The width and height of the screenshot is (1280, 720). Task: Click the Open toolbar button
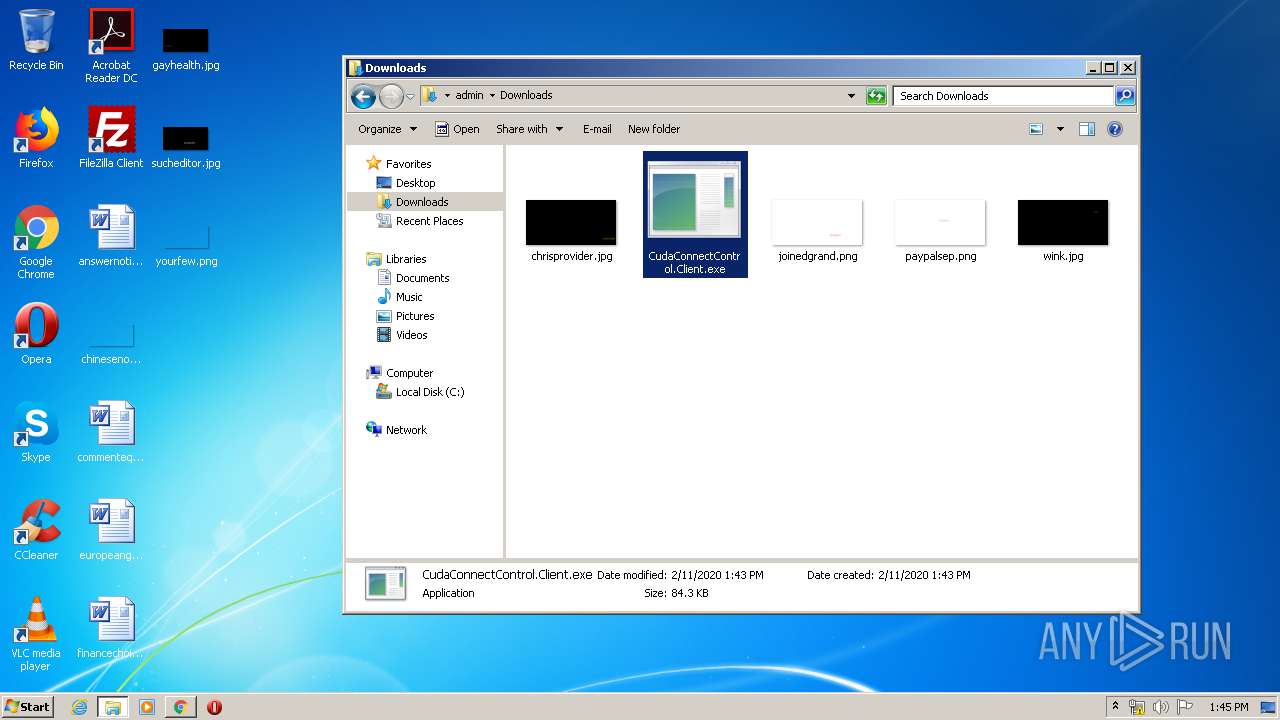coord(457,129)
